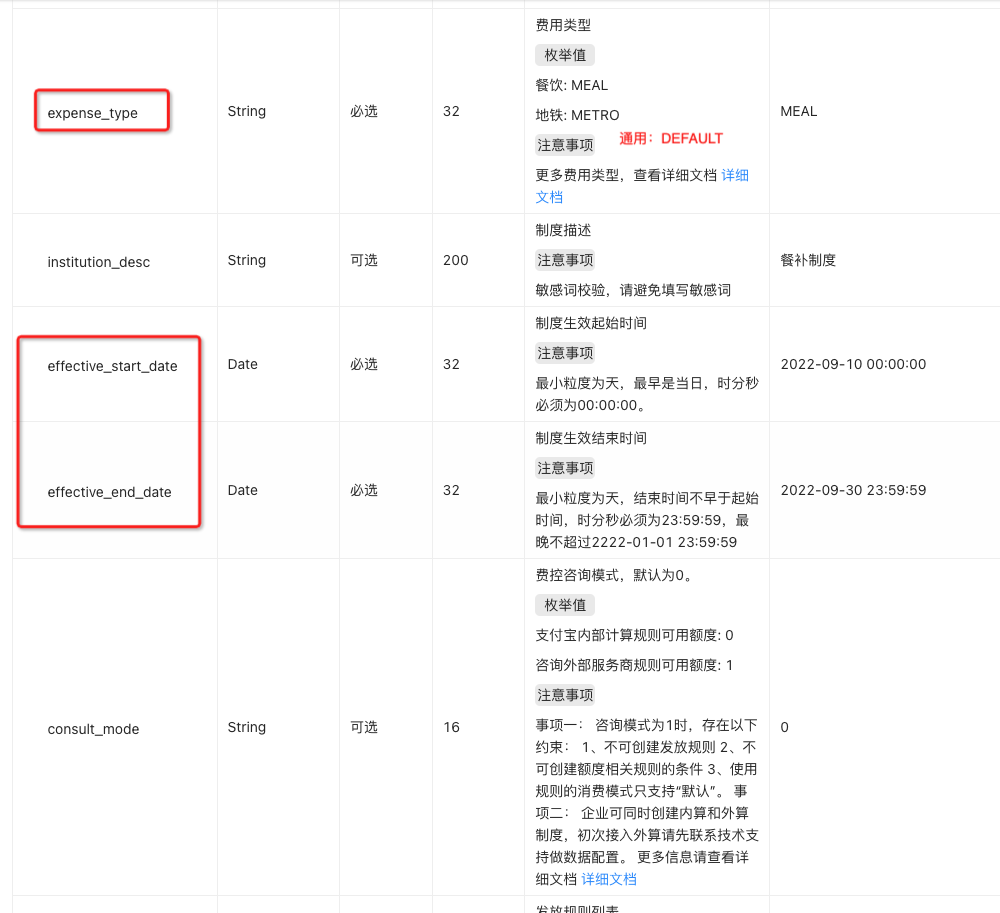1000x913 pixels.
Task: Open the 详细文档 link in consult_mode description
Action: 608,879
